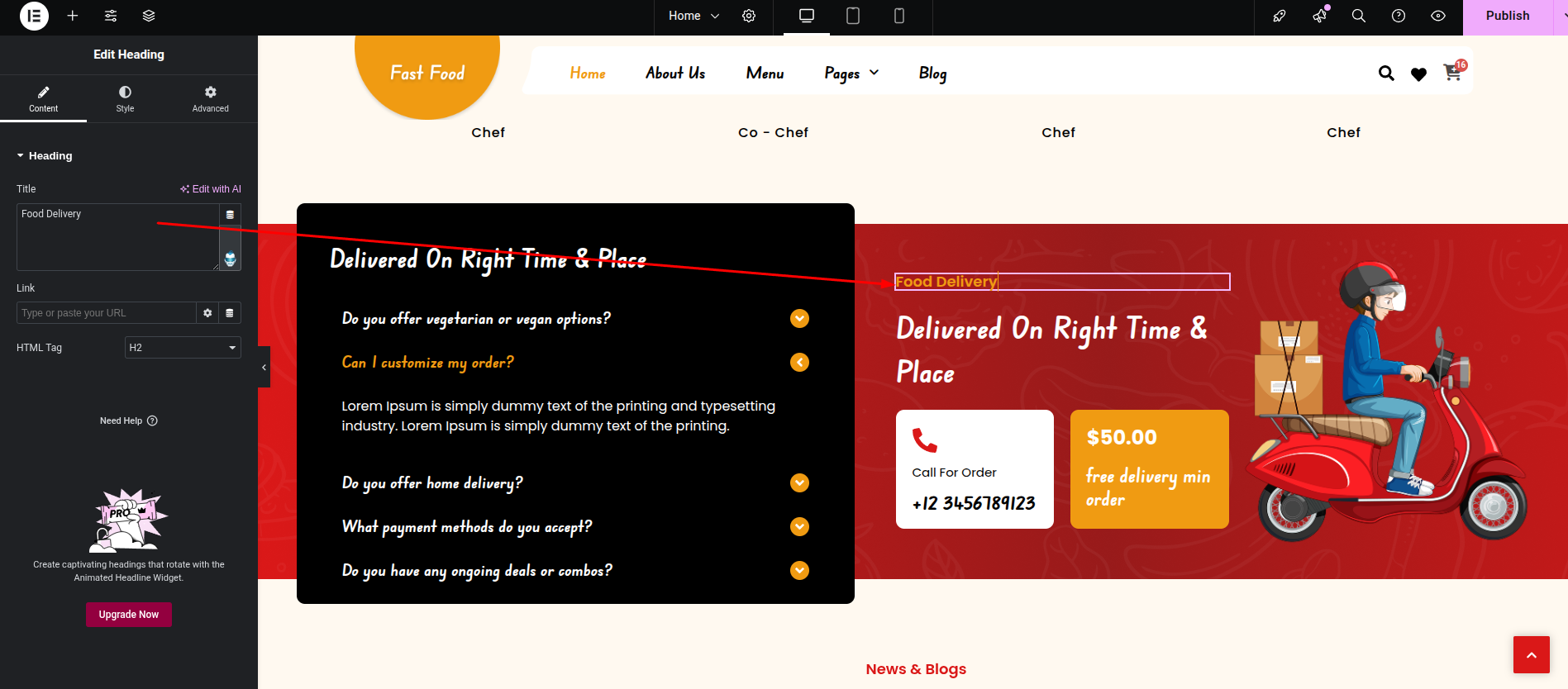Click the Edit with AI link

tap(211, 189)
